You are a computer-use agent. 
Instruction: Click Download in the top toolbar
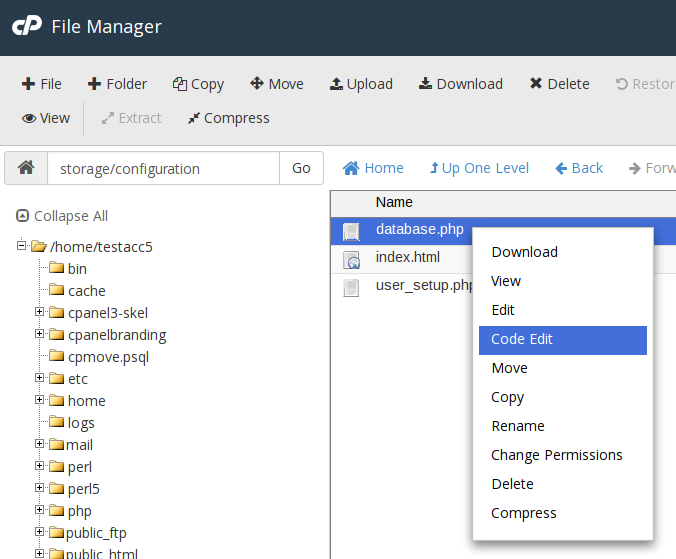460,84
